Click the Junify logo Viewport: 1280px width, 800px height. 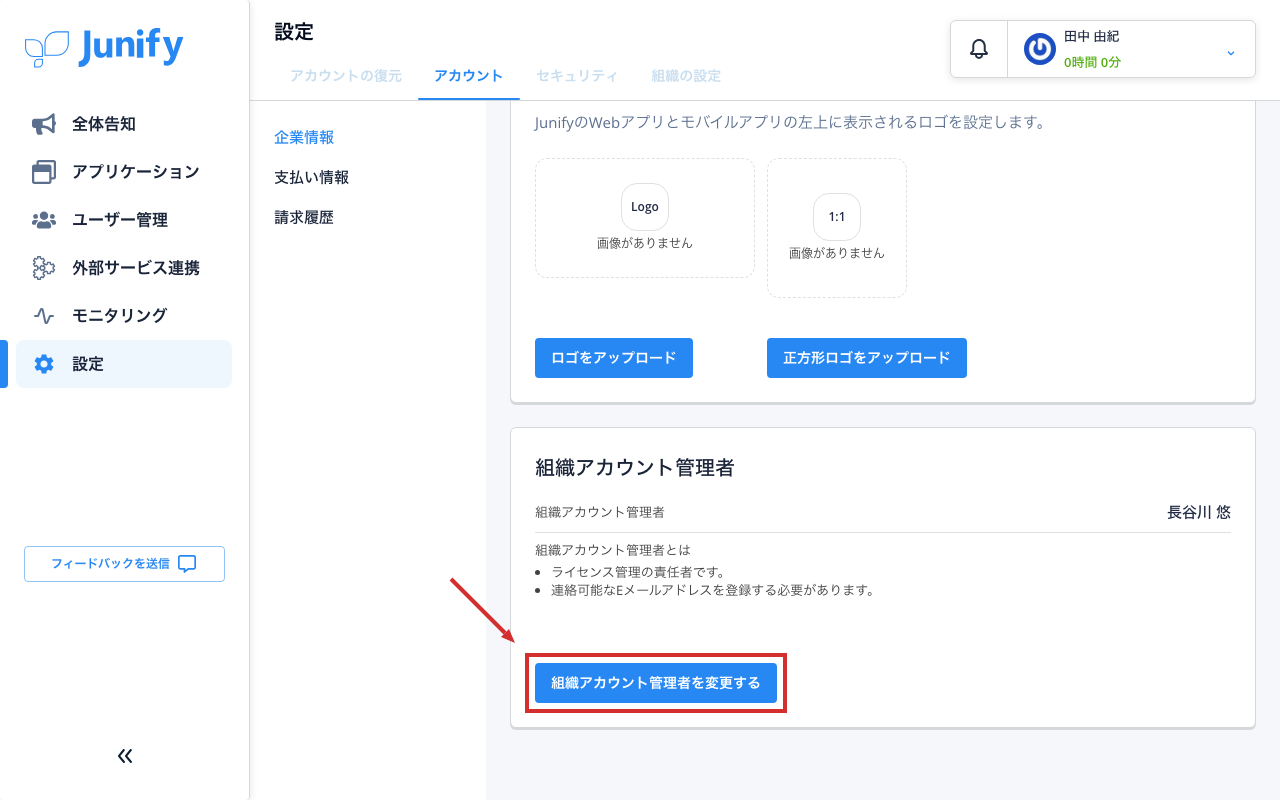click(104, 47)
